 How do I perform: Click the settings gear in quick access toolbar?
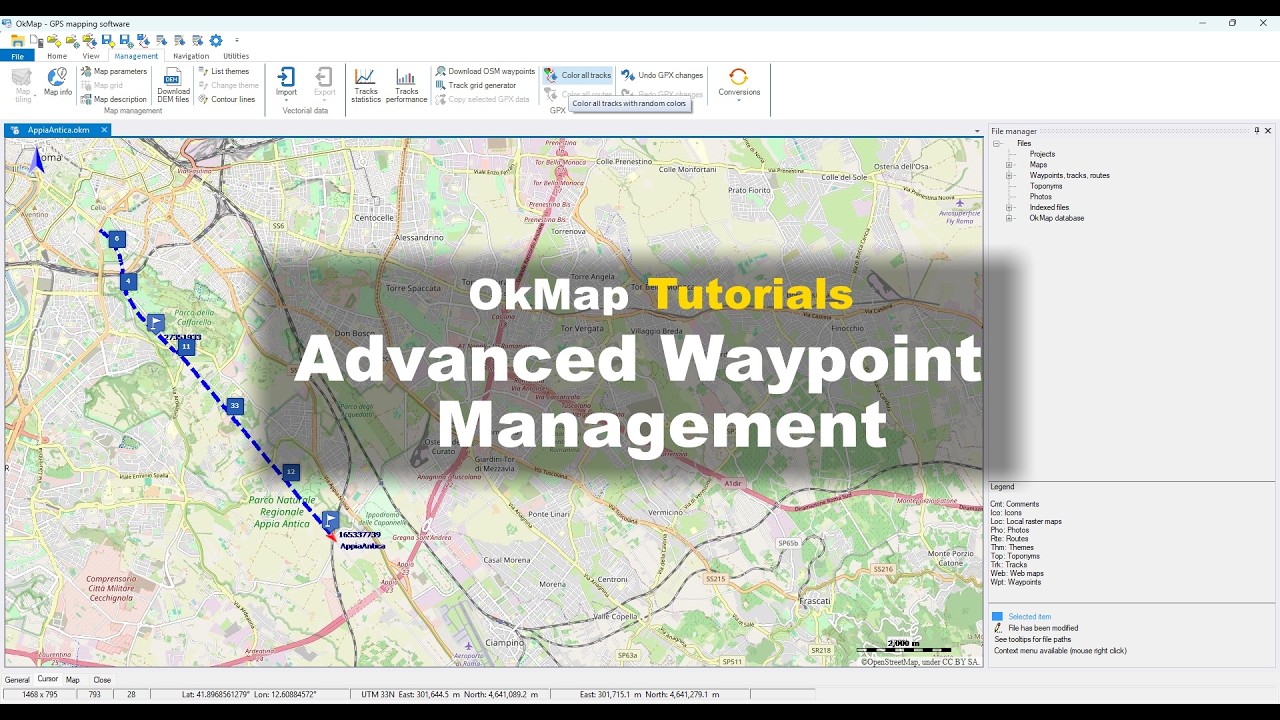coord(216,40)
